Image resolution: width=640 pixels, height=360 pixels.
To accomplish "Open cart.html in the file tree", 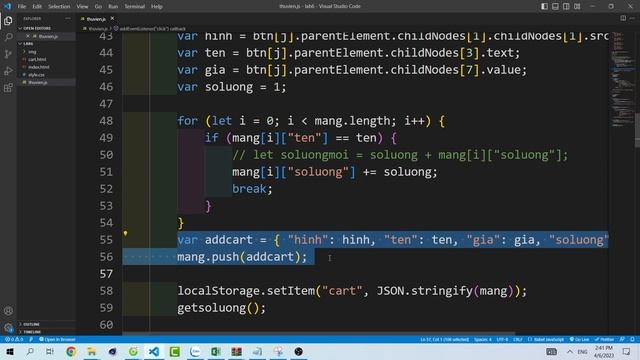I will [x=37, y=60].
